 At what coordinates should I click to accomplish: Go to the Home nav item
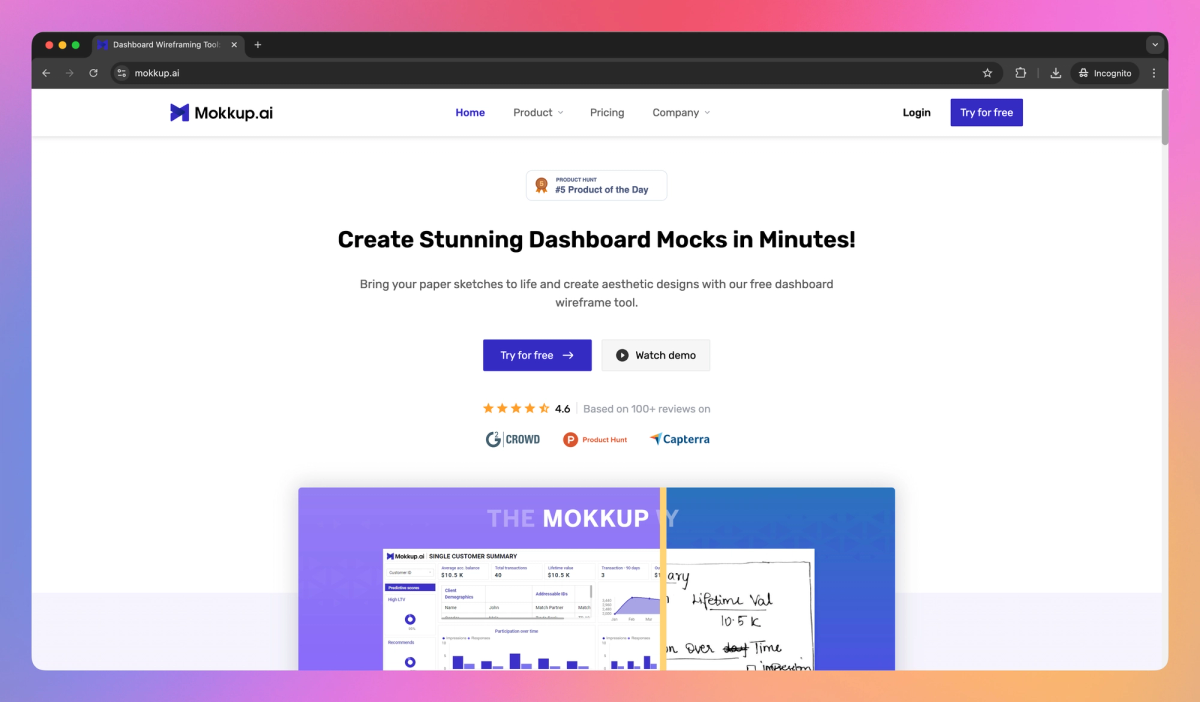[x=470, y=113]
